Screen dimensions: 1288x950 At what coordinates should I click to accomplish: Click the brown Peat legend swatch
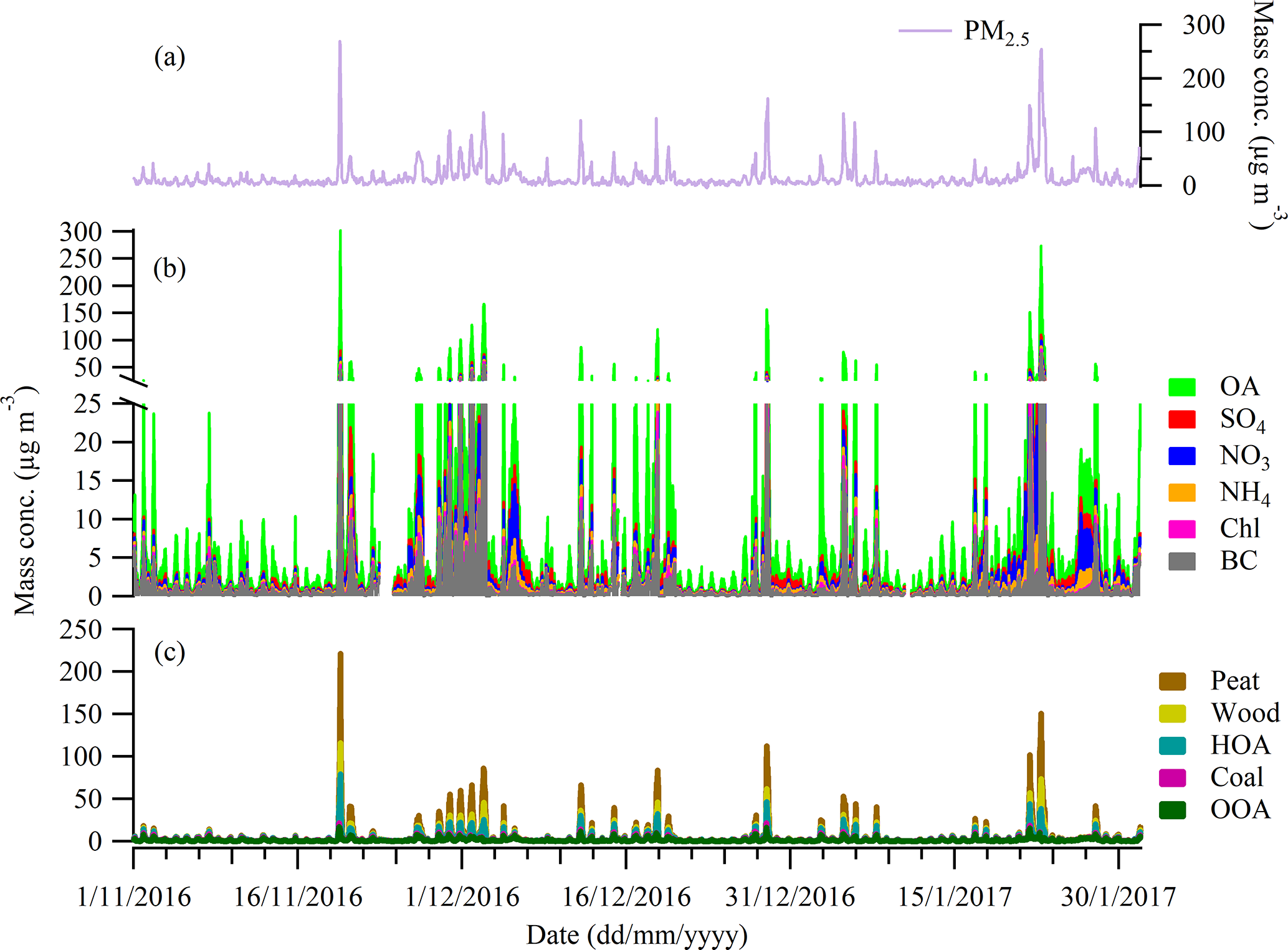point(1172,681)
